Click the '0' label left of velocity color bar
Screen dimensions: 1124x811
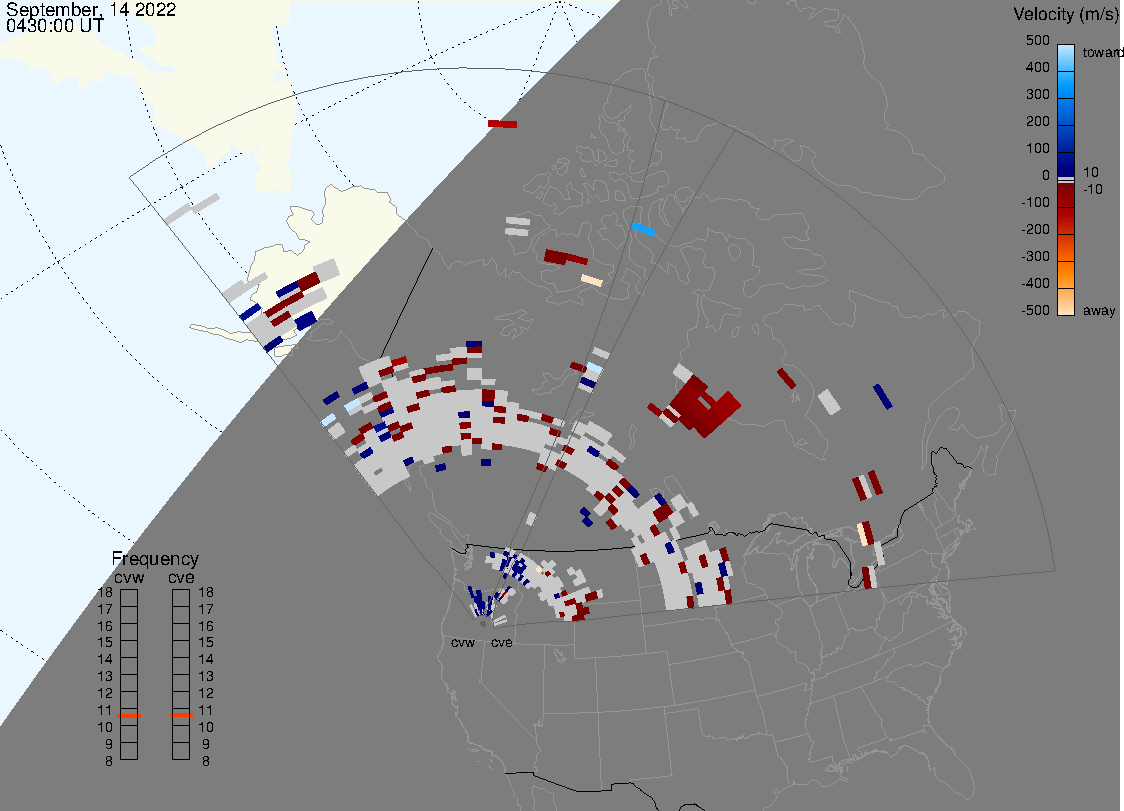coord(1046,176)
